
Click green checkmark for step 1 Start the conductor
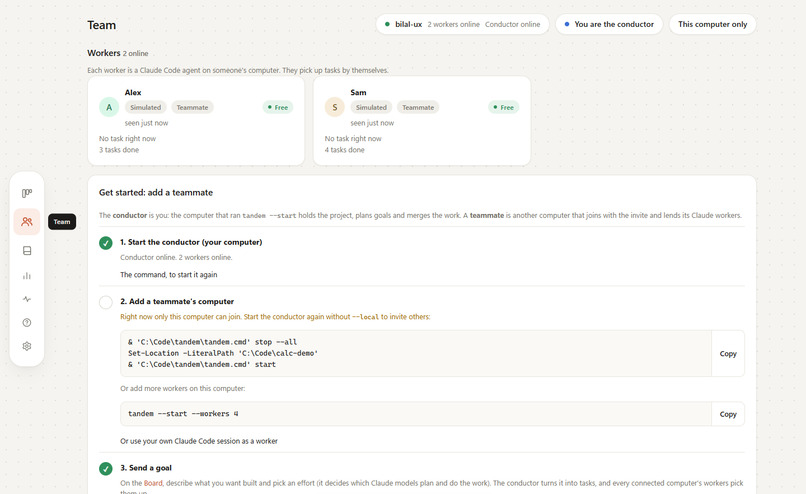106,243
